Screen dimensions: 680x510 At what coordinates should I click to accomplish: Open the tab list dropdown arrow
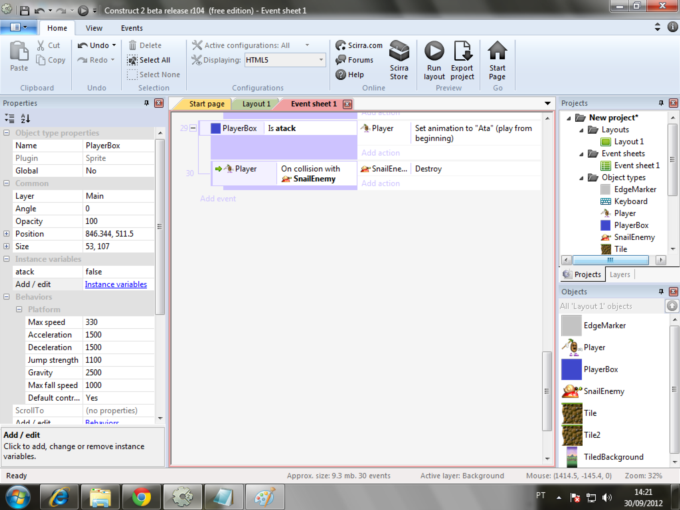point(547,103)
